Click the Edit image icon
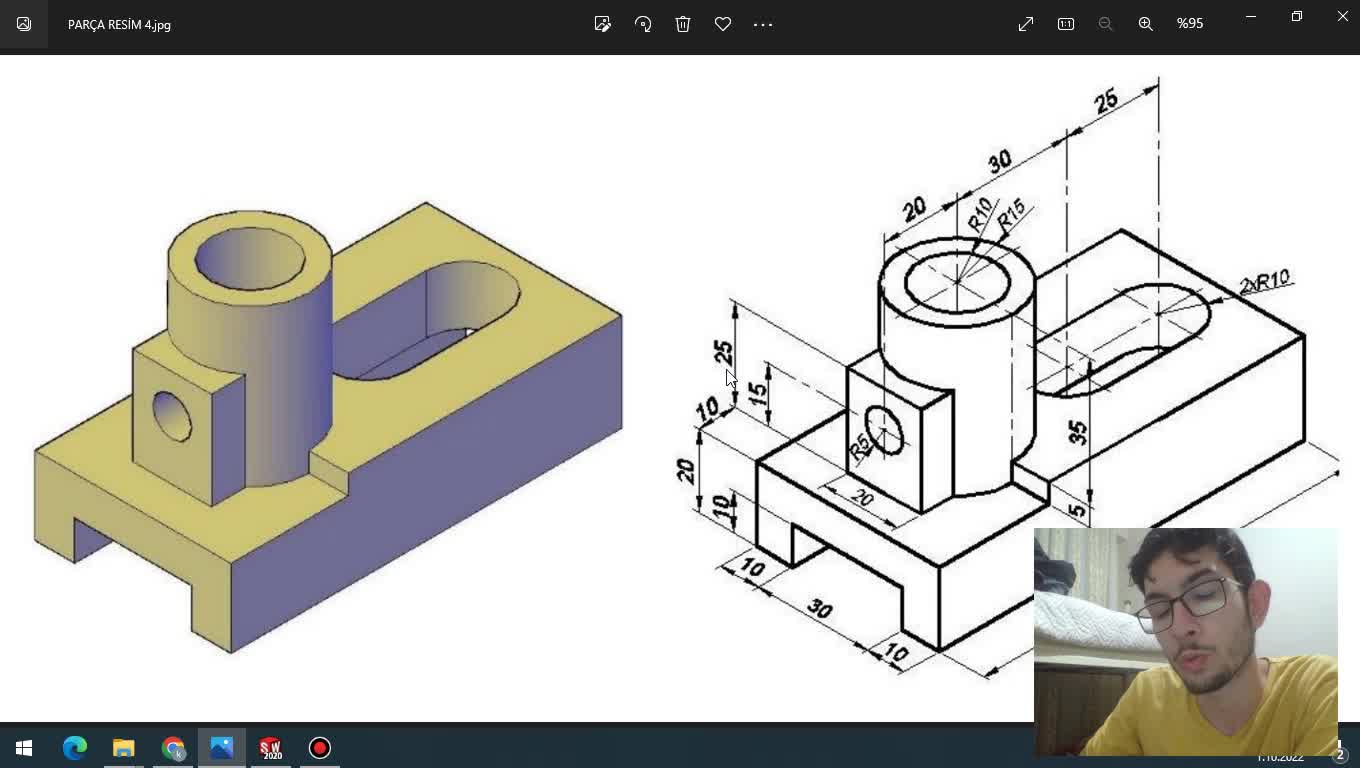The image size is (1360, 768). click(602, 24)
